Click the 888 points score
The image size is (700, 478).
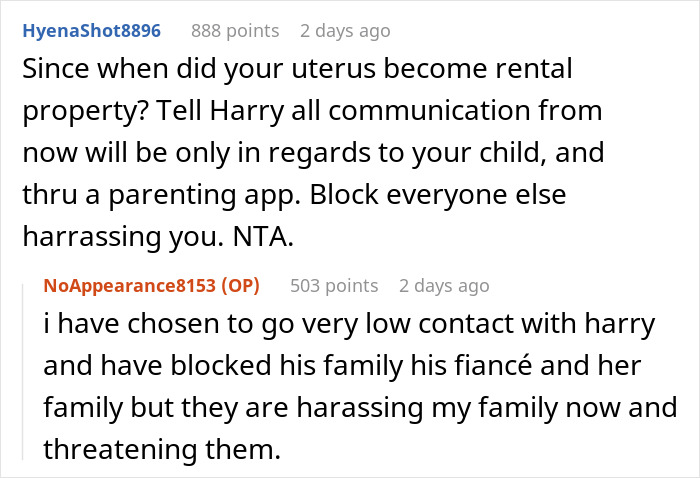coord(235,31)
